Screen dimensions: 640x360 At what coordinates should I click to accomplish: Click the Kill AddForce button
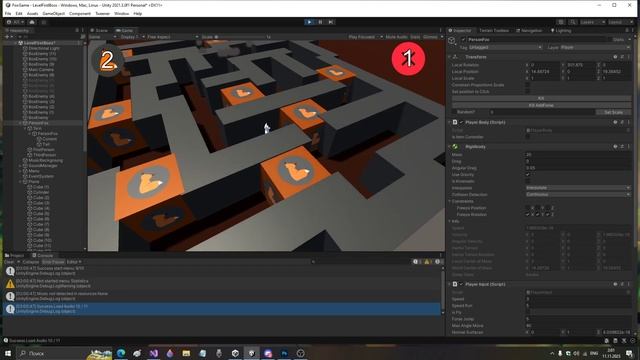tap(541, 105)
